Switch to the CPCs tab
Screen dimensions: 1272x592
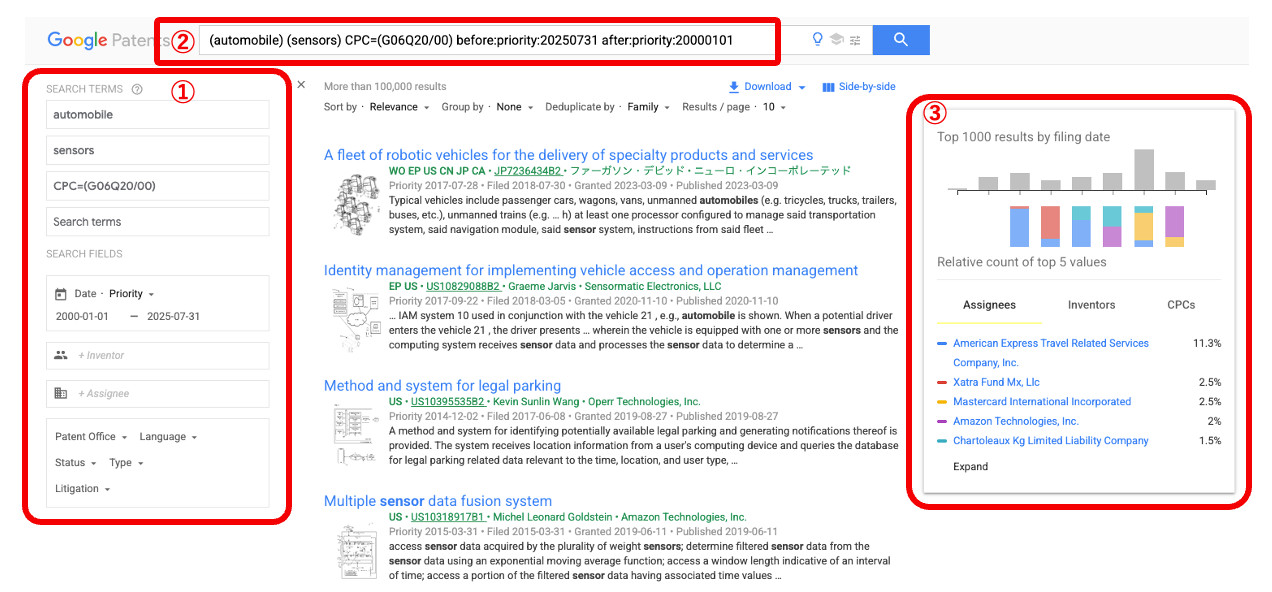point(1181,305)
